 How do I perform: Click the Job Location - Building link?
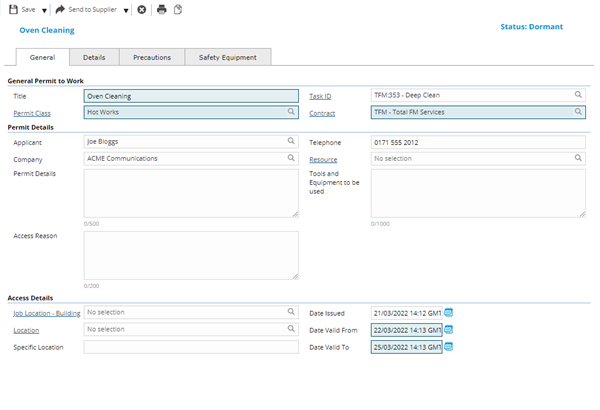47,312
